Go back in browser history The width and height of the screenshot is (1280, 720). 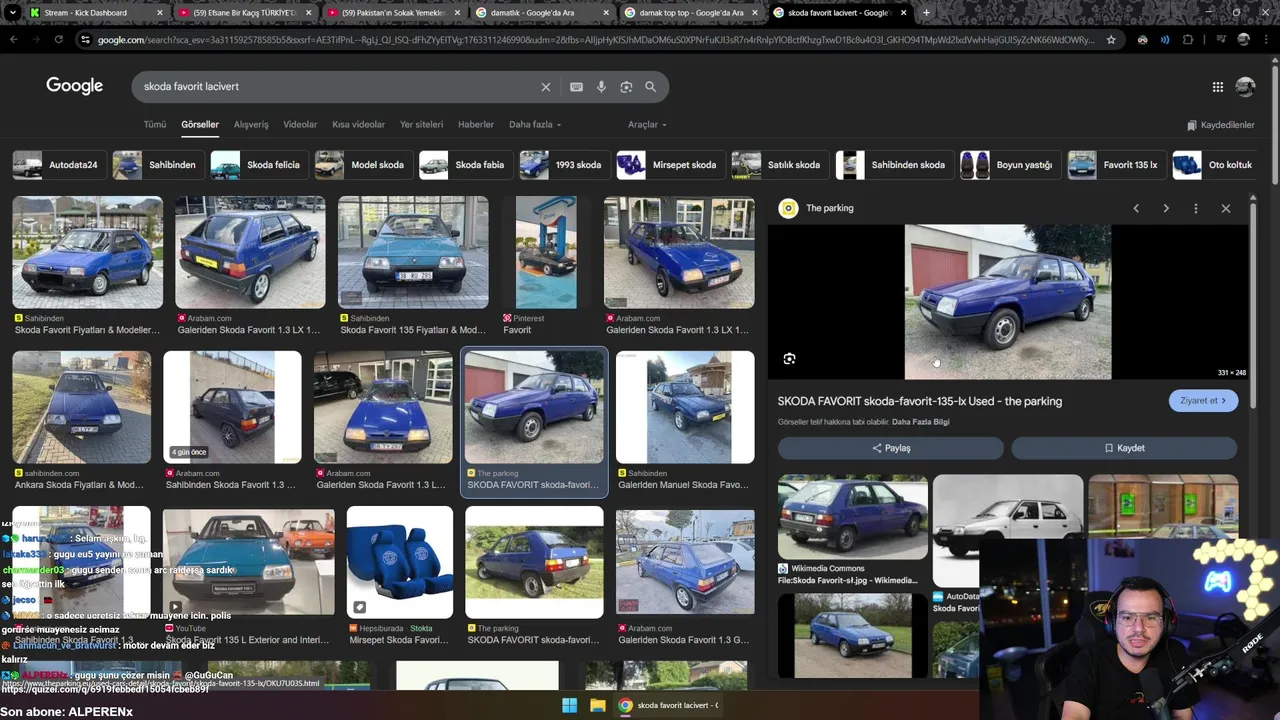13,40
